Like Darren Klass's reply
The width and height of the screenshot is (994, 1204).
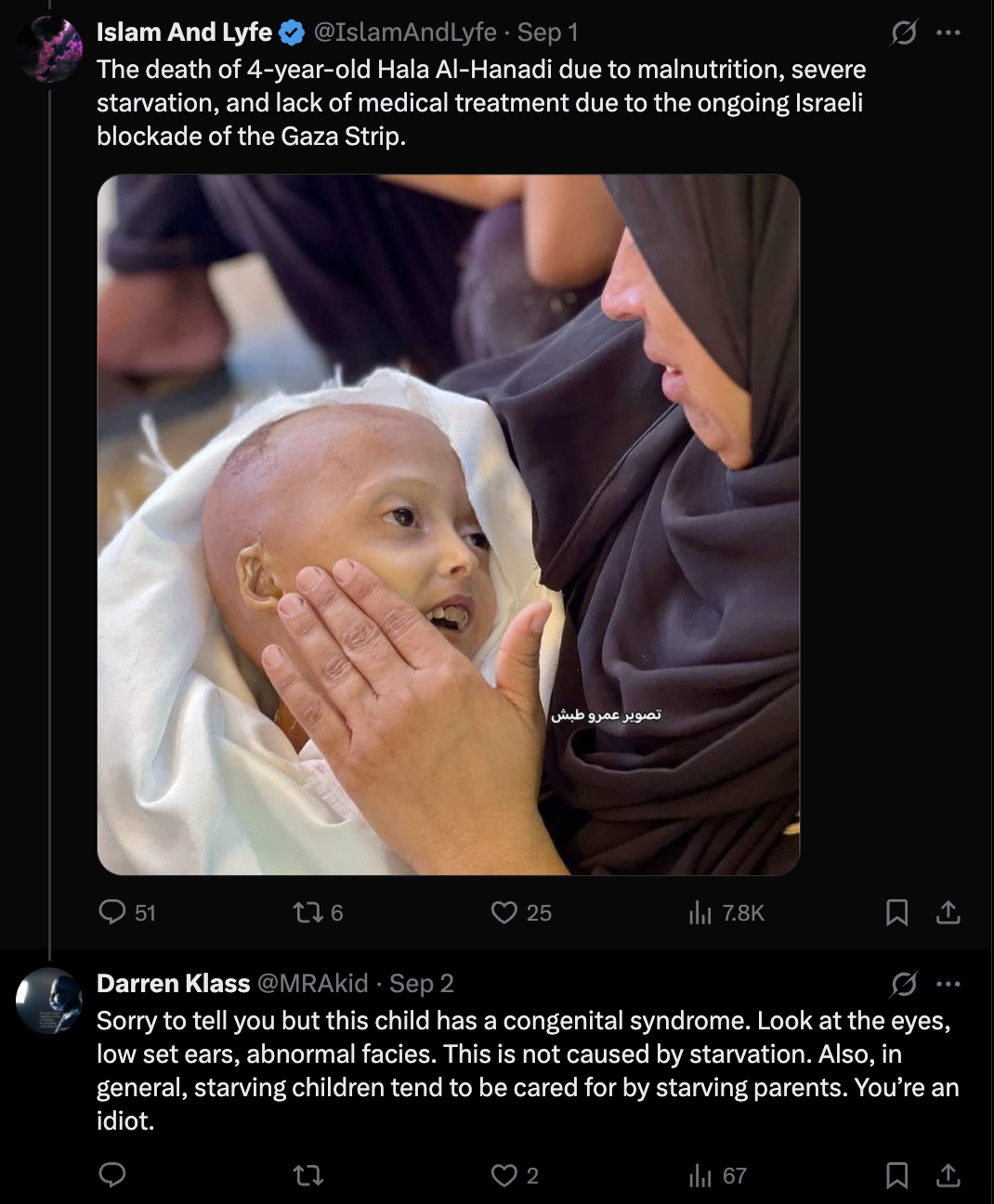pos(504,1175)
